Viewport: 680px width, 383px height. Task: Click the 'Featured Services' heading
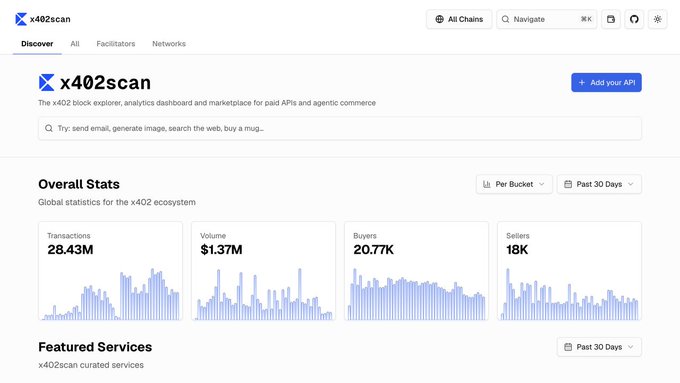point(95,347)
